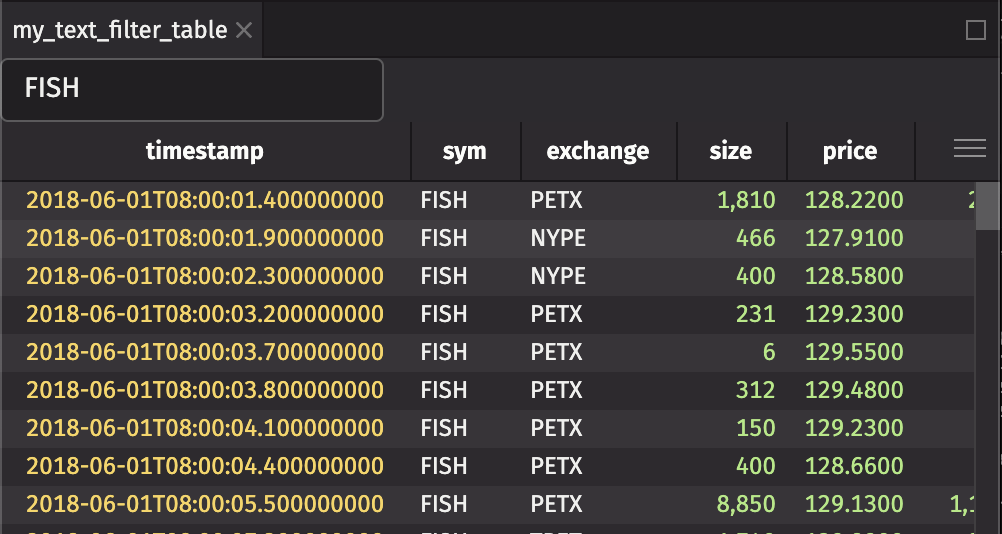Select the size cell showing 1,810
This screenshot has height=534, width=1002.
(x=746, y=200)
